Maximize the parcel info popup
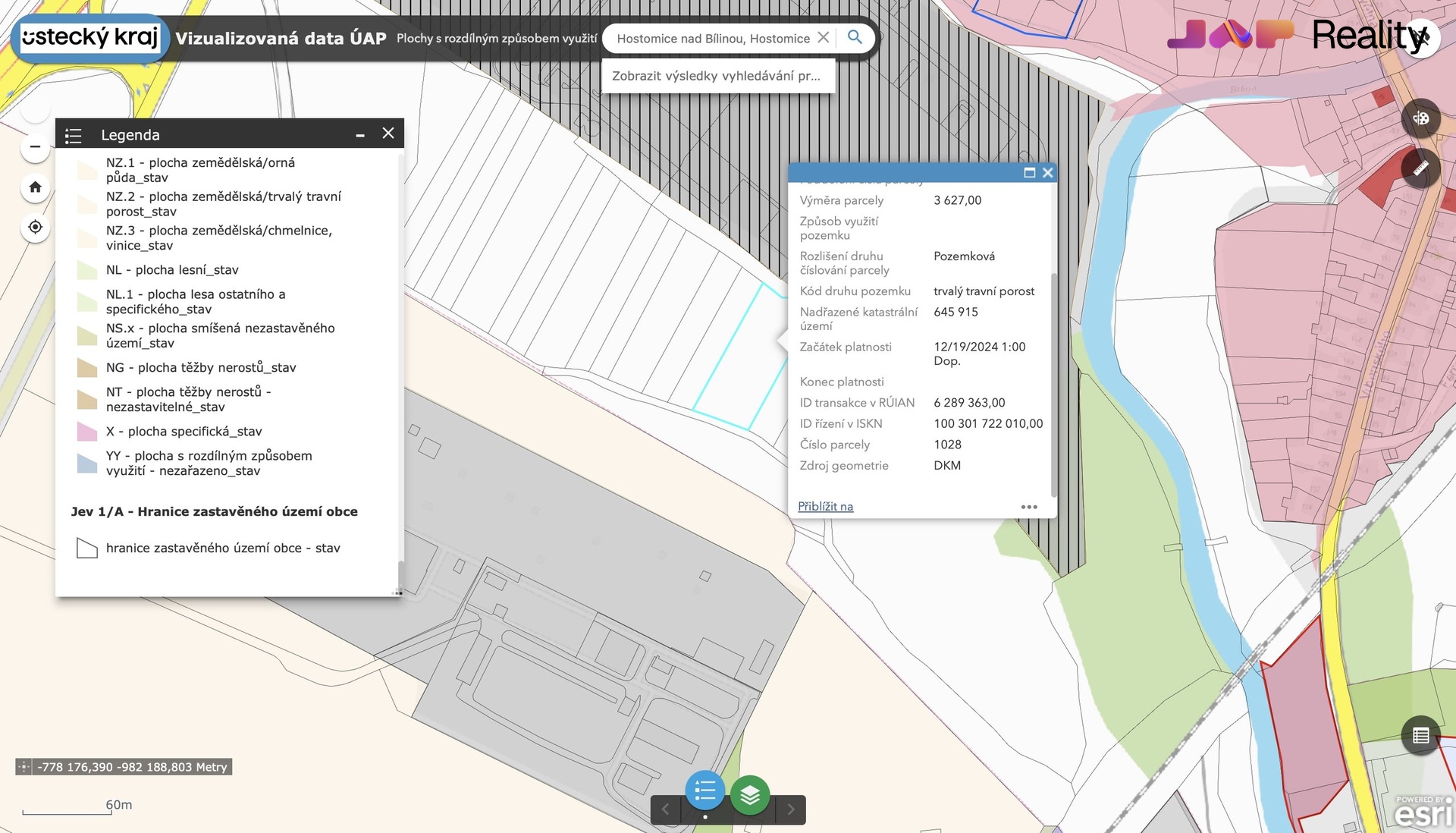The image size is (1456, 833). [x=1029, y=173]
